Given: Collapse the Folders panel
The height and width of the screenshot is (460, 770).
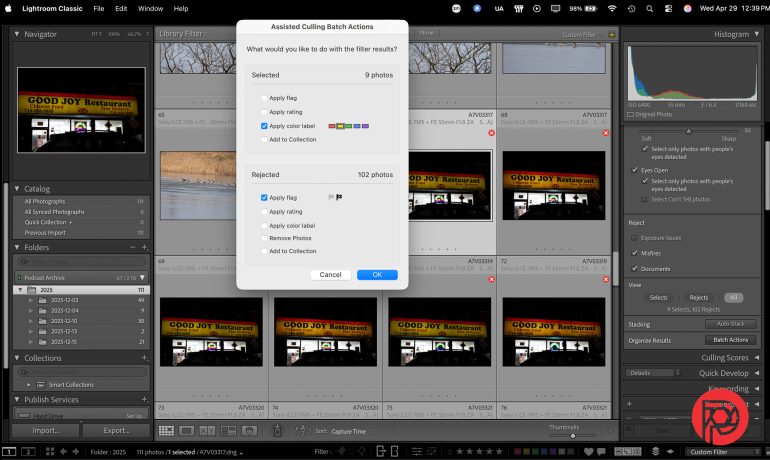Looking at the screenshot, I should tap(17, 247).
